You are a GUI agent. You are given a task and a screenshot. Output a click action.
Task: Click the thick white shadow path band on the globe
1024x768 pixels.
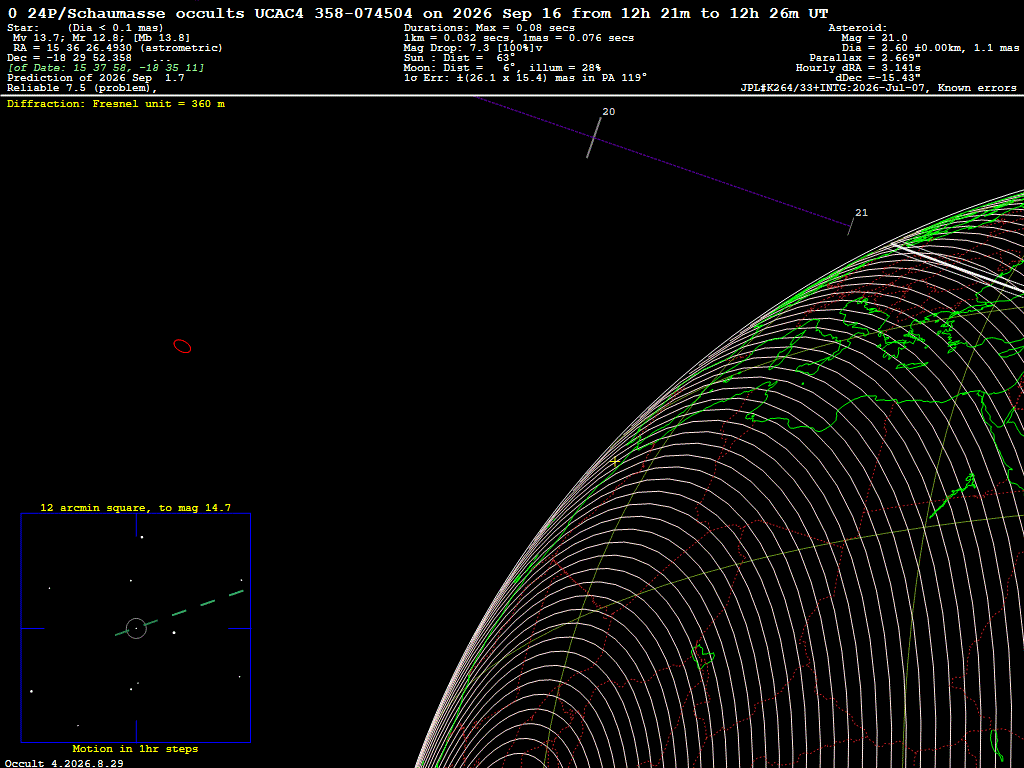[959, 268]
